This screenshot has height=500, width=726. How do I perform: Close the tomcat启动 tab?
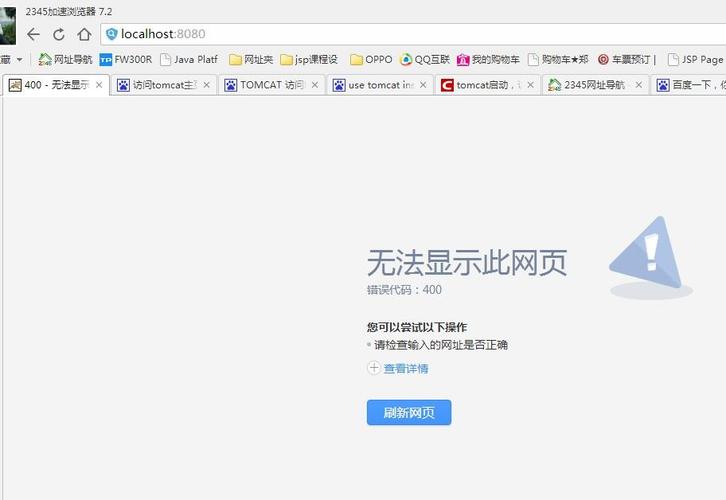tap(531, 85)
